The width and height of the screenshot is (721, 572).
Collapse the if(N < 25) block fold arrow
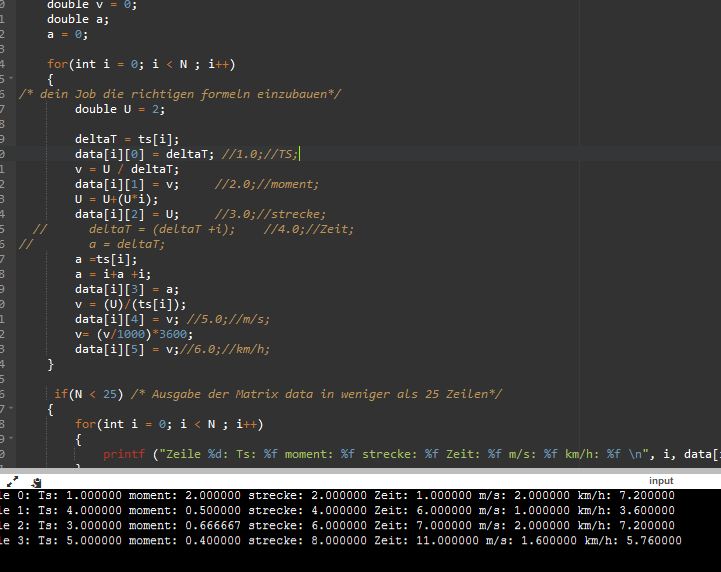coord(11,408)
